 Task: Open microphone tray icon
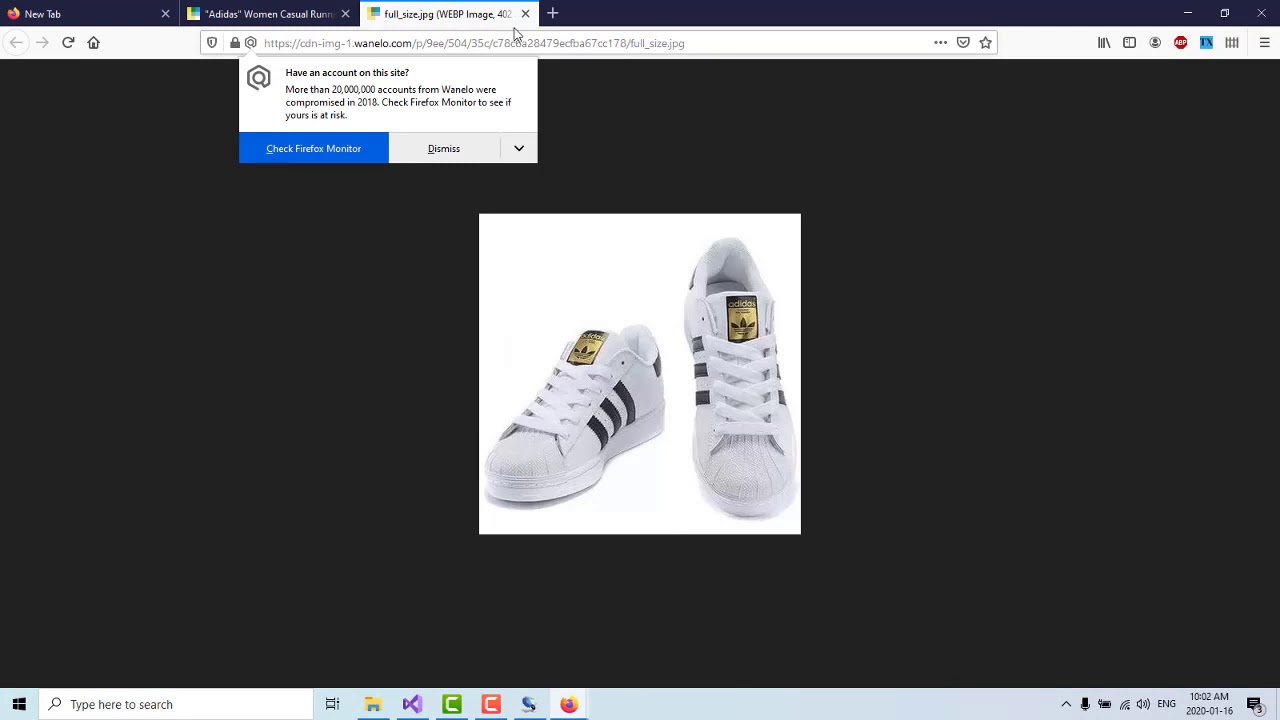(x=1085, y=704)
